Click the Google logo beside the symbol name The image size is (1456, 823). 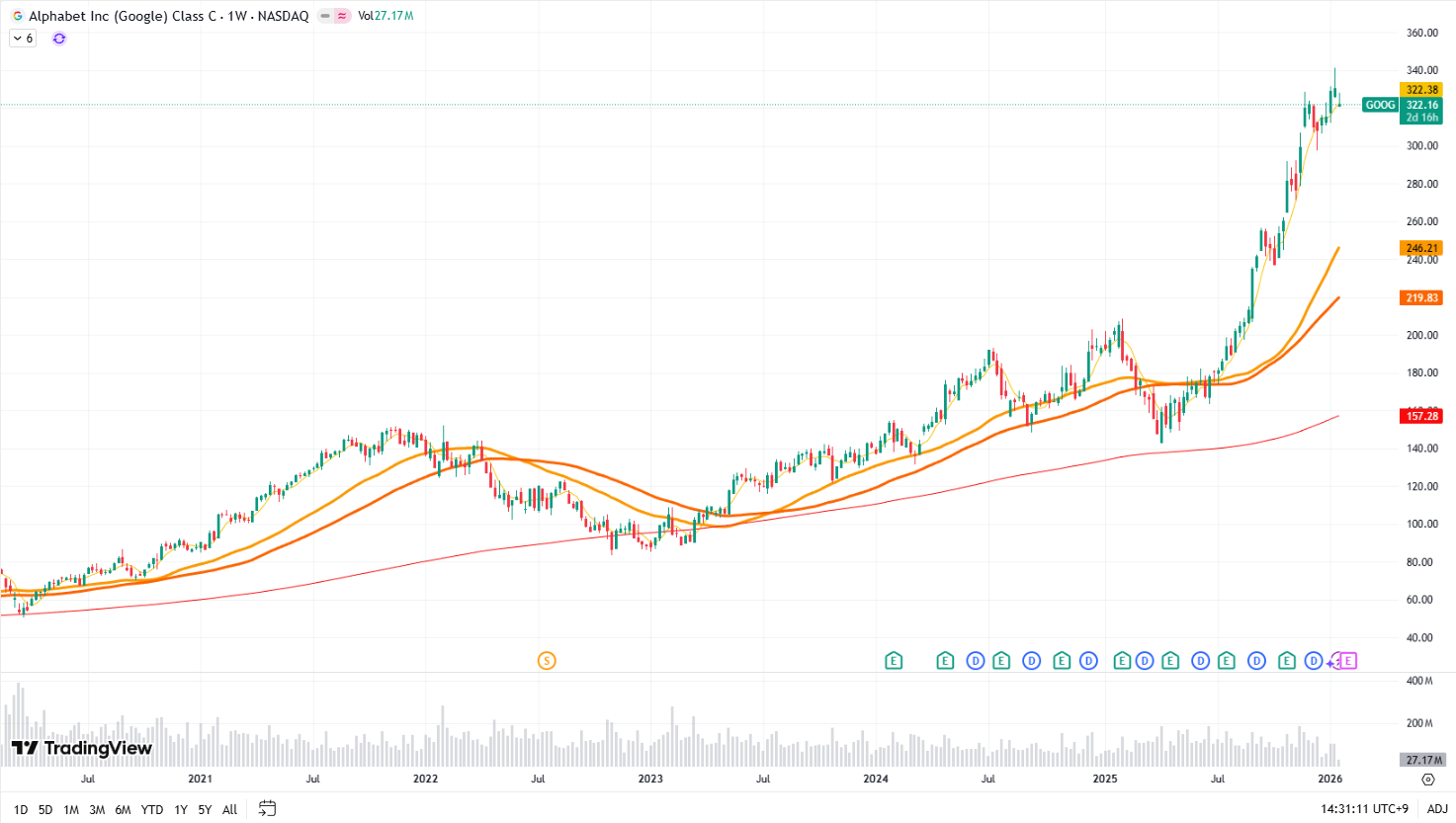click(17, 16)
